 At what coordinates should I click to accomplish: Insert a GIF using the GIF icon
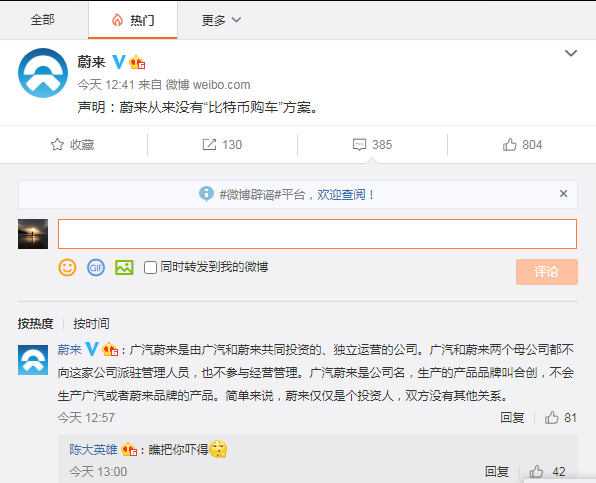click(x=96, y=268)
